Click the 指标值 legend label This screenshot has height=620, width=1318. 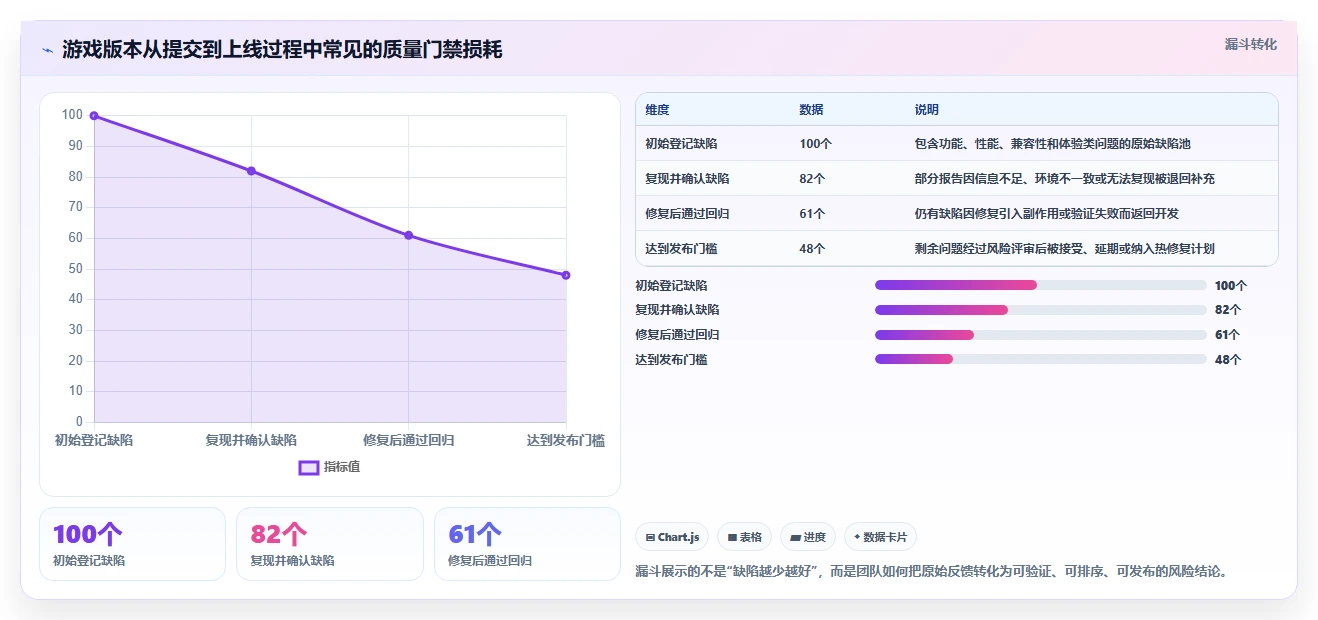342,467
